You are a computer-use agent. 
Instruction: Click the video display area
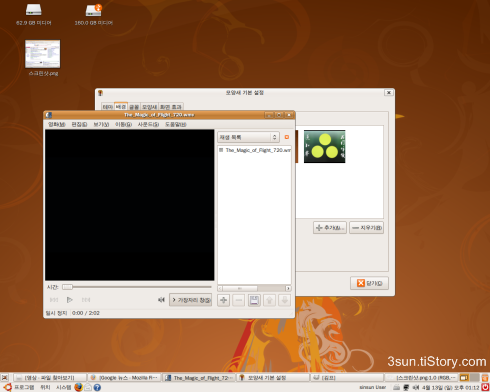(x=130, y=205)
